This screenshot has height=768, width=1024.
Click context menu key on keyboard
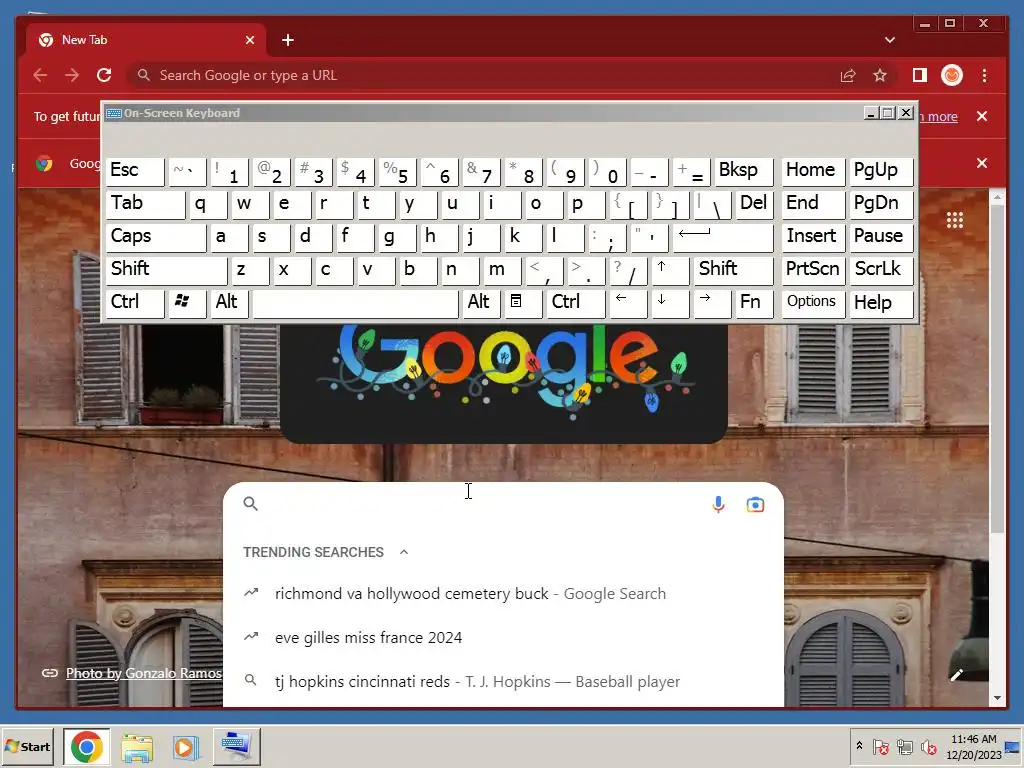pos(523,303)
